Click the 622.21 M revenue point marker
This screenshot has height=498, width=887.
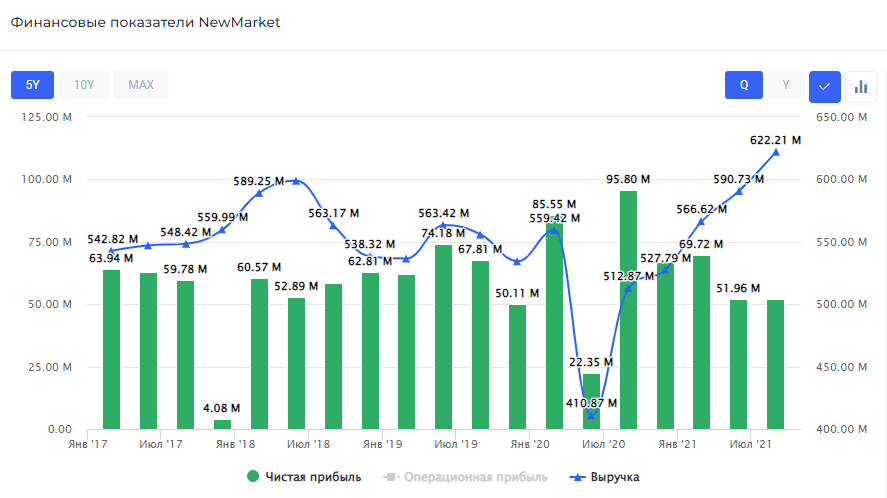(776, 152)
